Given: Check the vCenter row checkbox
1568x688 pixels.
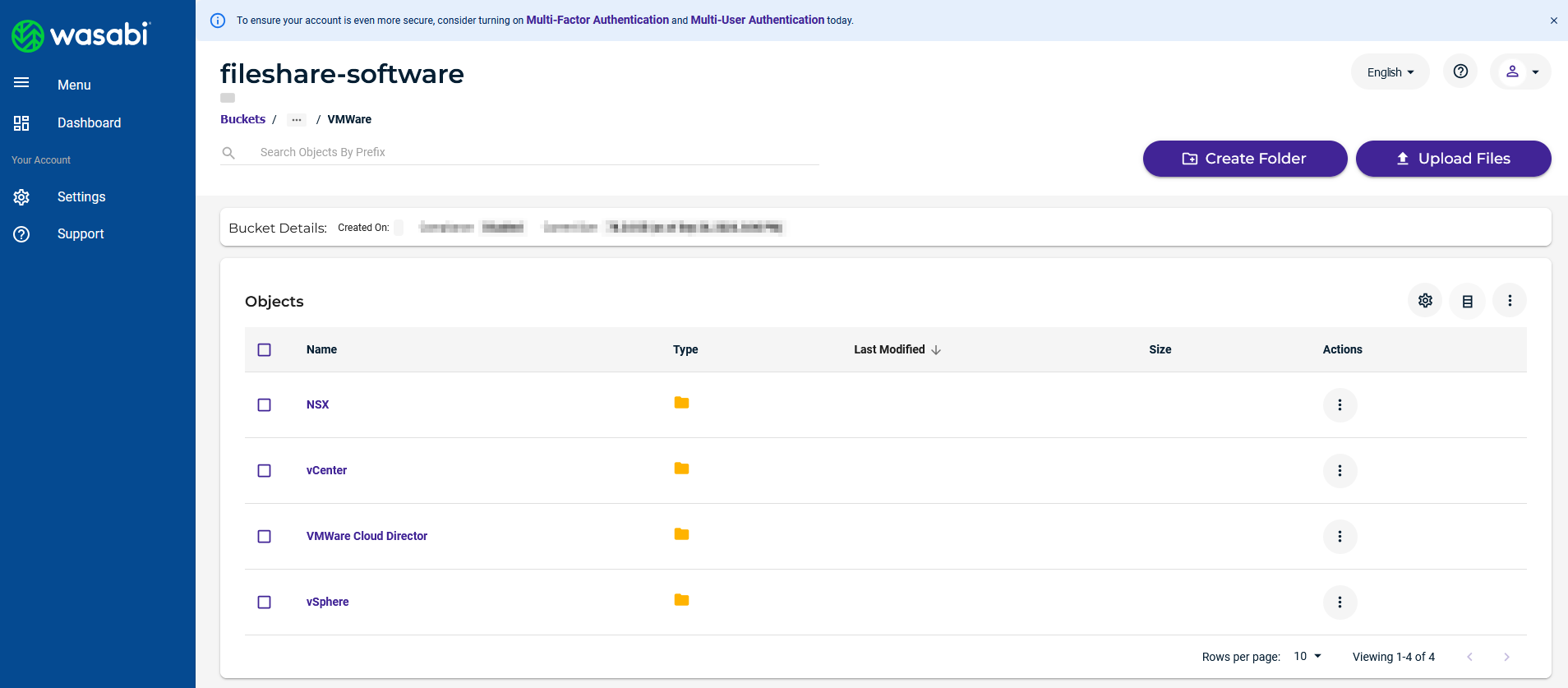Looking at the screenshot, I should point(264,471).
